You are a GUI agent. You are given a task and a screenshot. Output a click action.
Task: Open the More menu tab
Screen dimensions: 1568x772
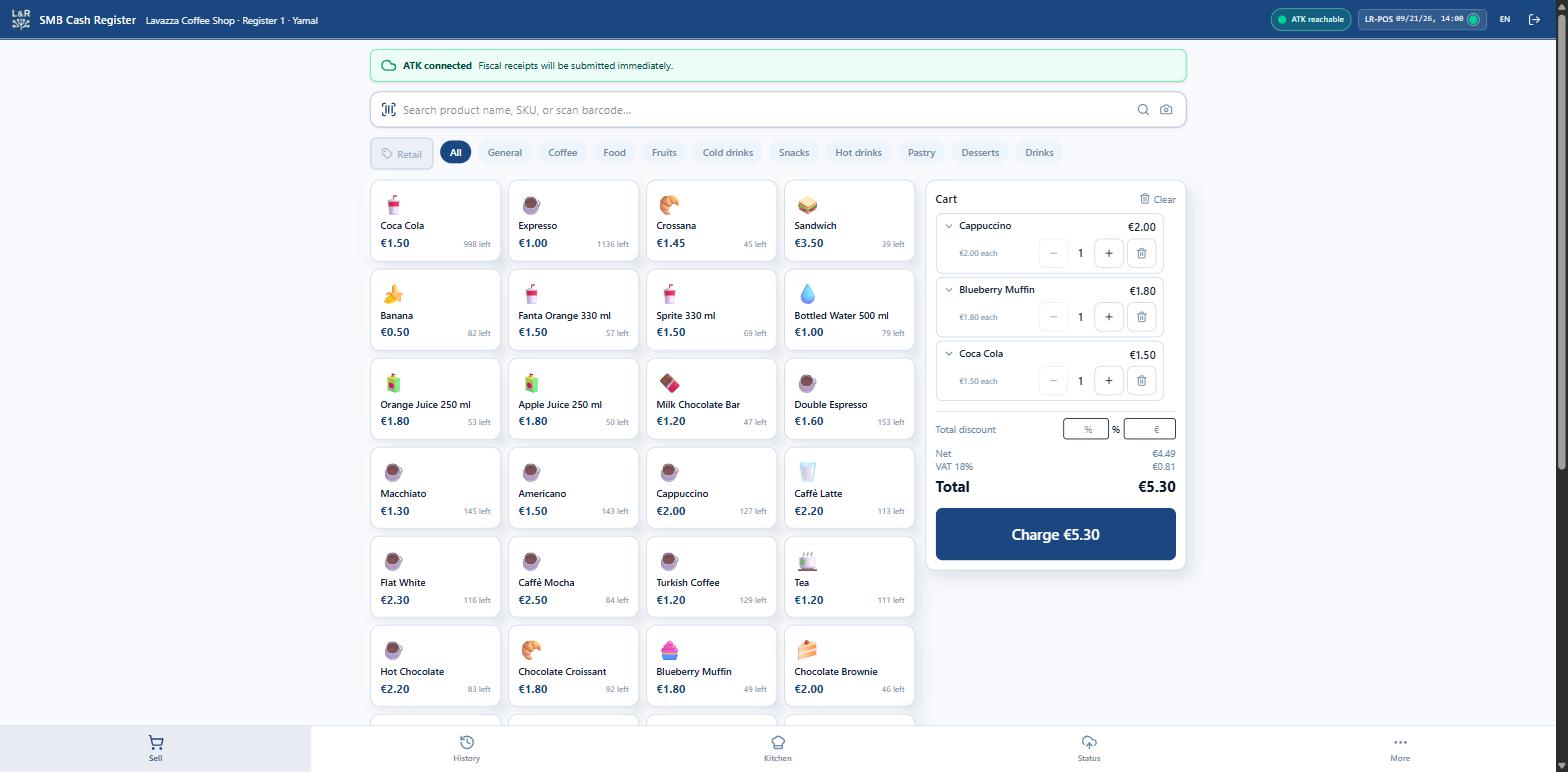point(1400,748)
